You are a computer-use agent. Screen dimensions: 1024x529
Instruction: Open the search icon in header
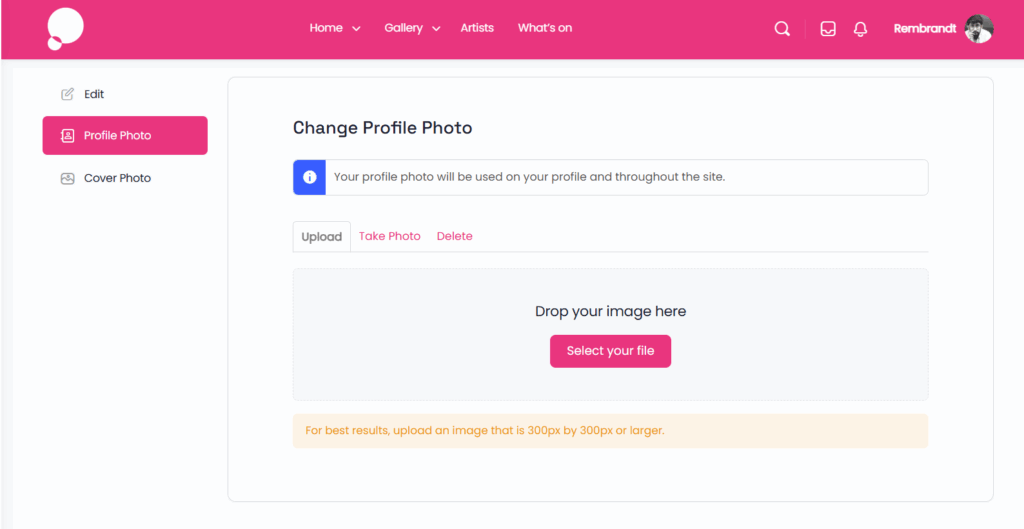point(782,29)
